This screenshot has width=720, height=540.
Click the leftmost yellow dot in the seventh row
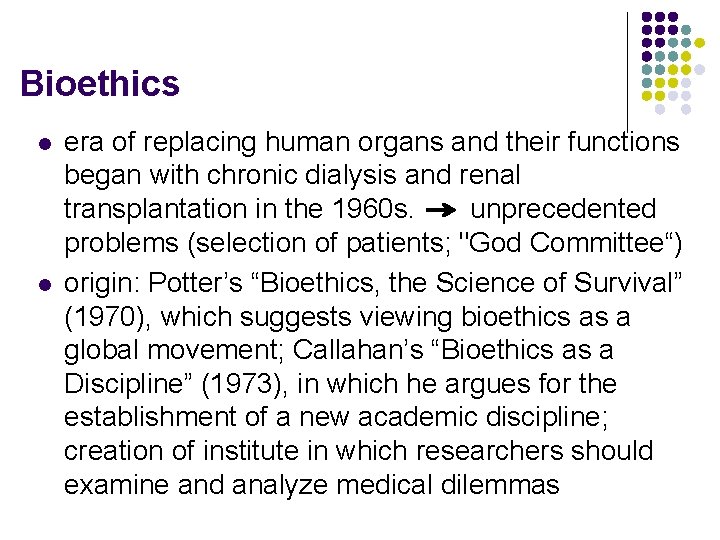point(646,97)
